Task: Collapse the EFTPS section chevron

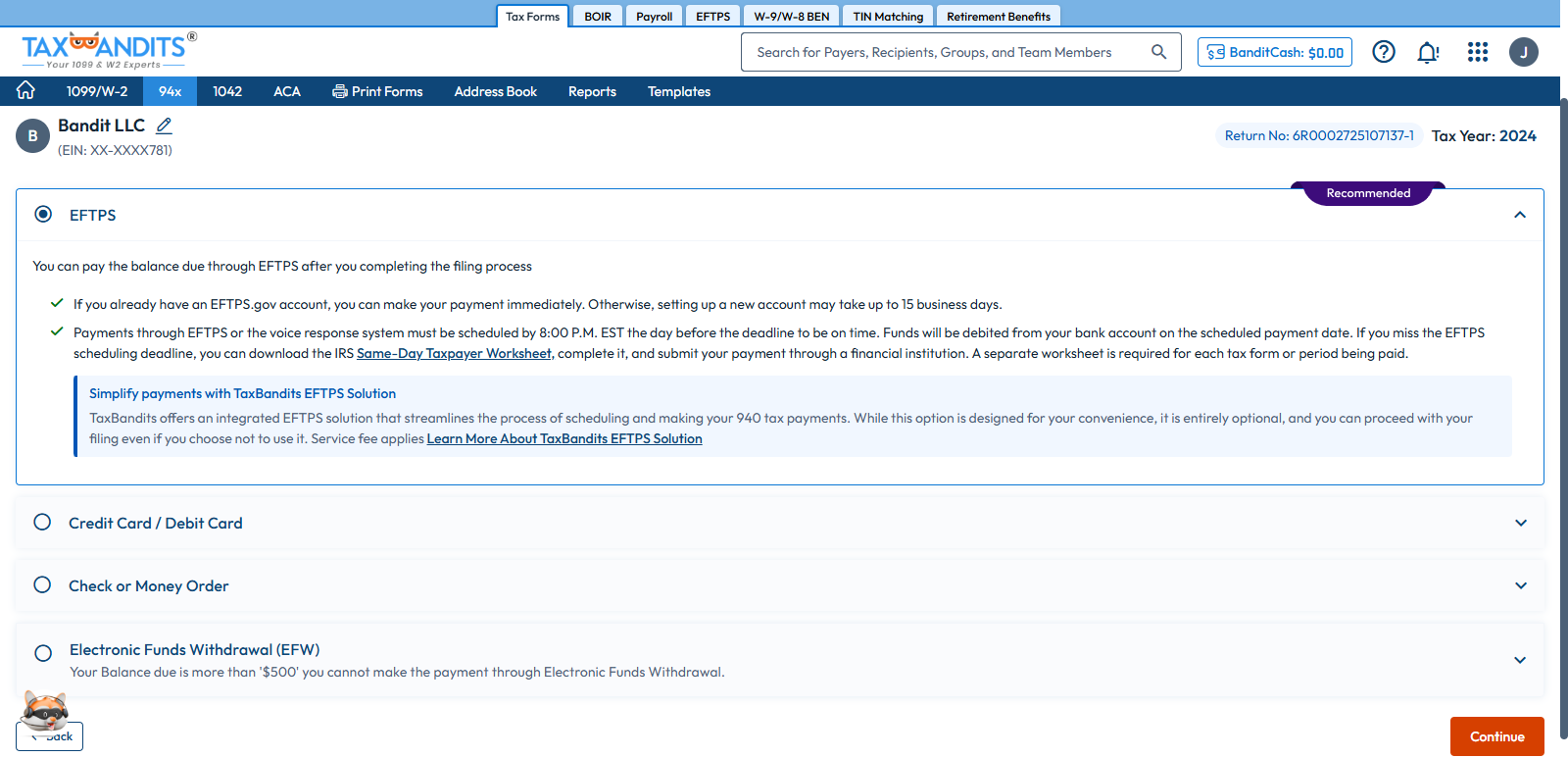Action: coord(1519,215)
